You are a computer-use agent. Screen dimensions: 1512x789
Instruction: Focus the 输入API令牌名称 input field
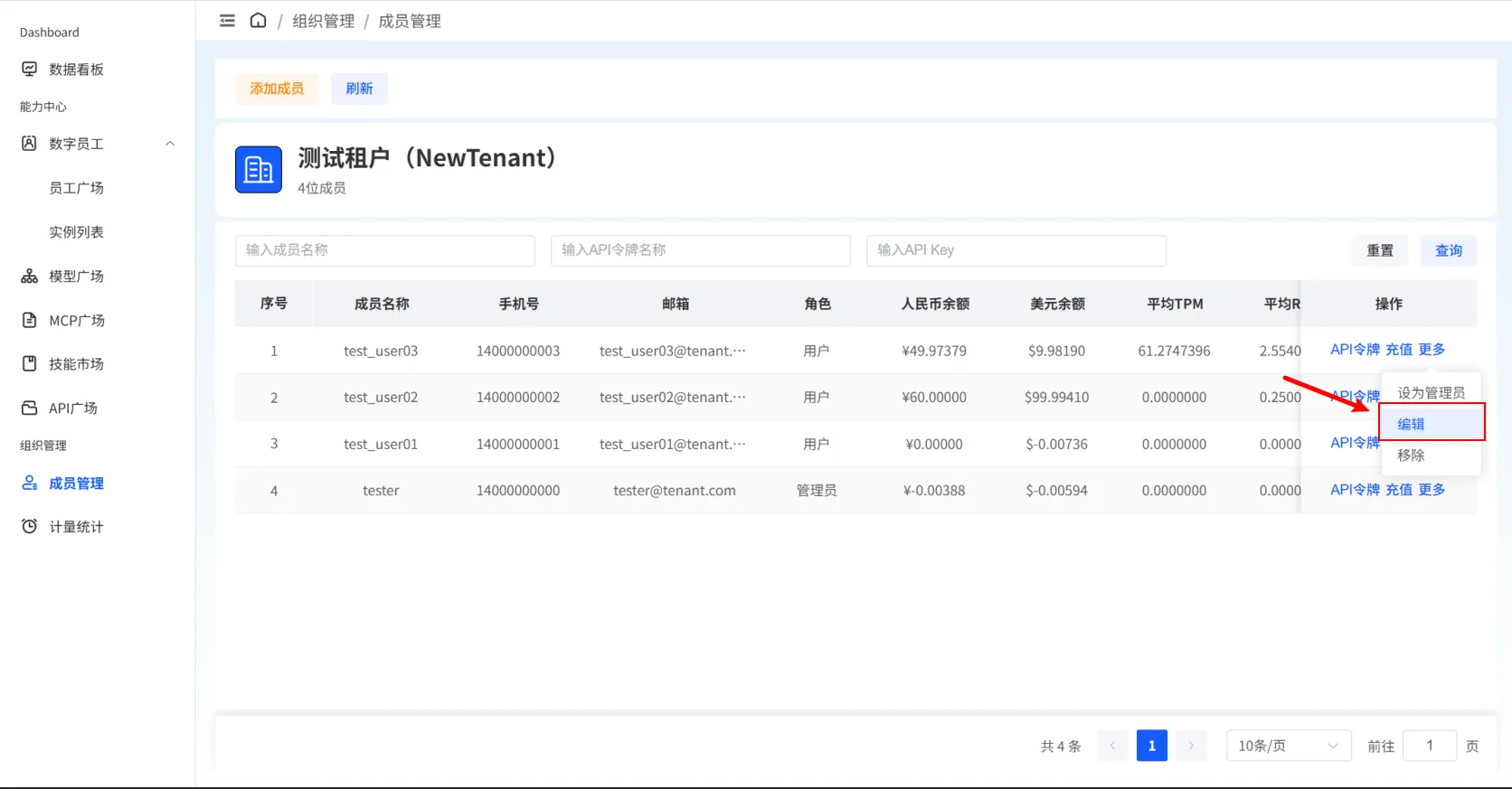tap(701, 250)
